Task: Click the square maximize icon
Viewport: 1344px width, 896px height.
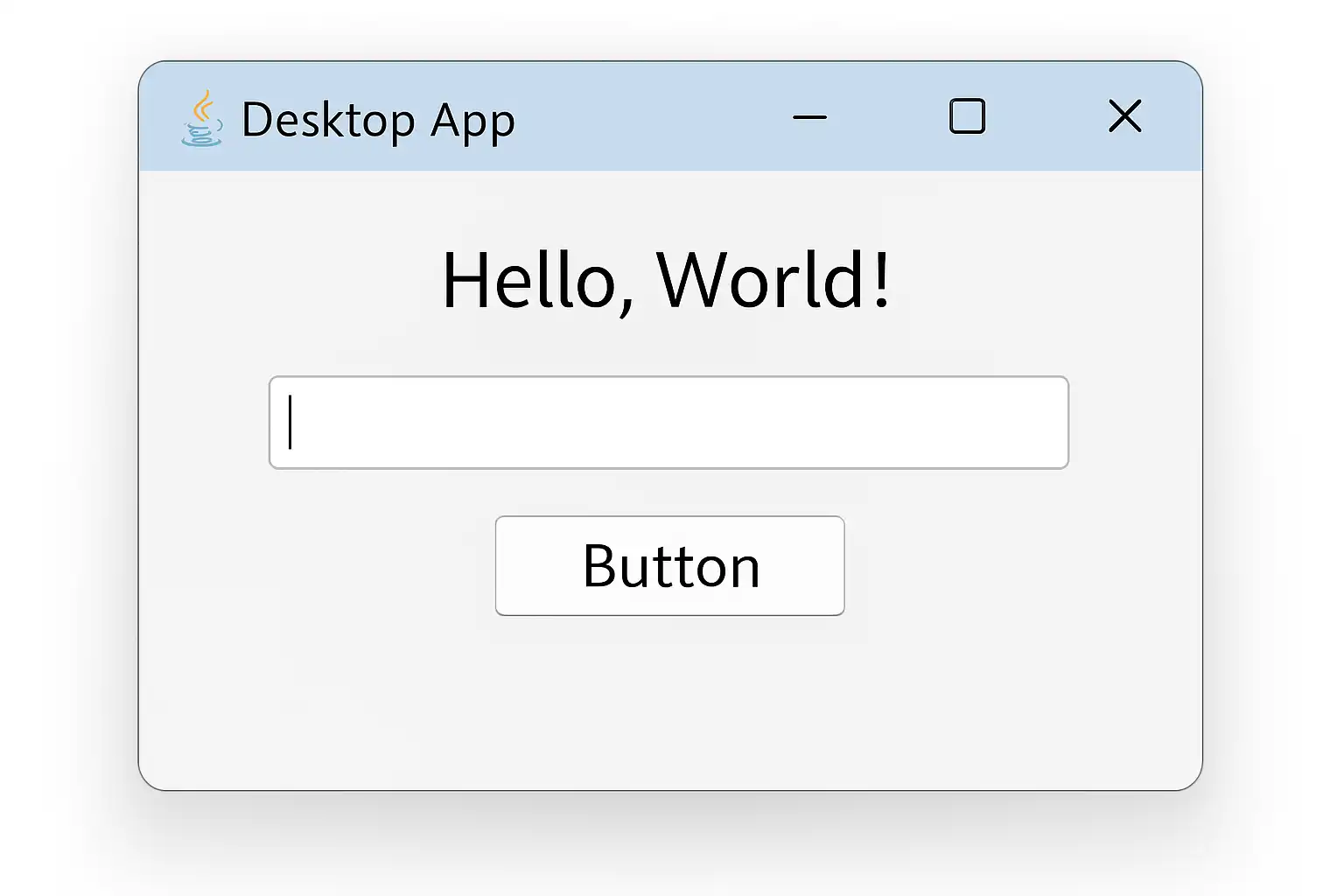Action: coord(967,116)
